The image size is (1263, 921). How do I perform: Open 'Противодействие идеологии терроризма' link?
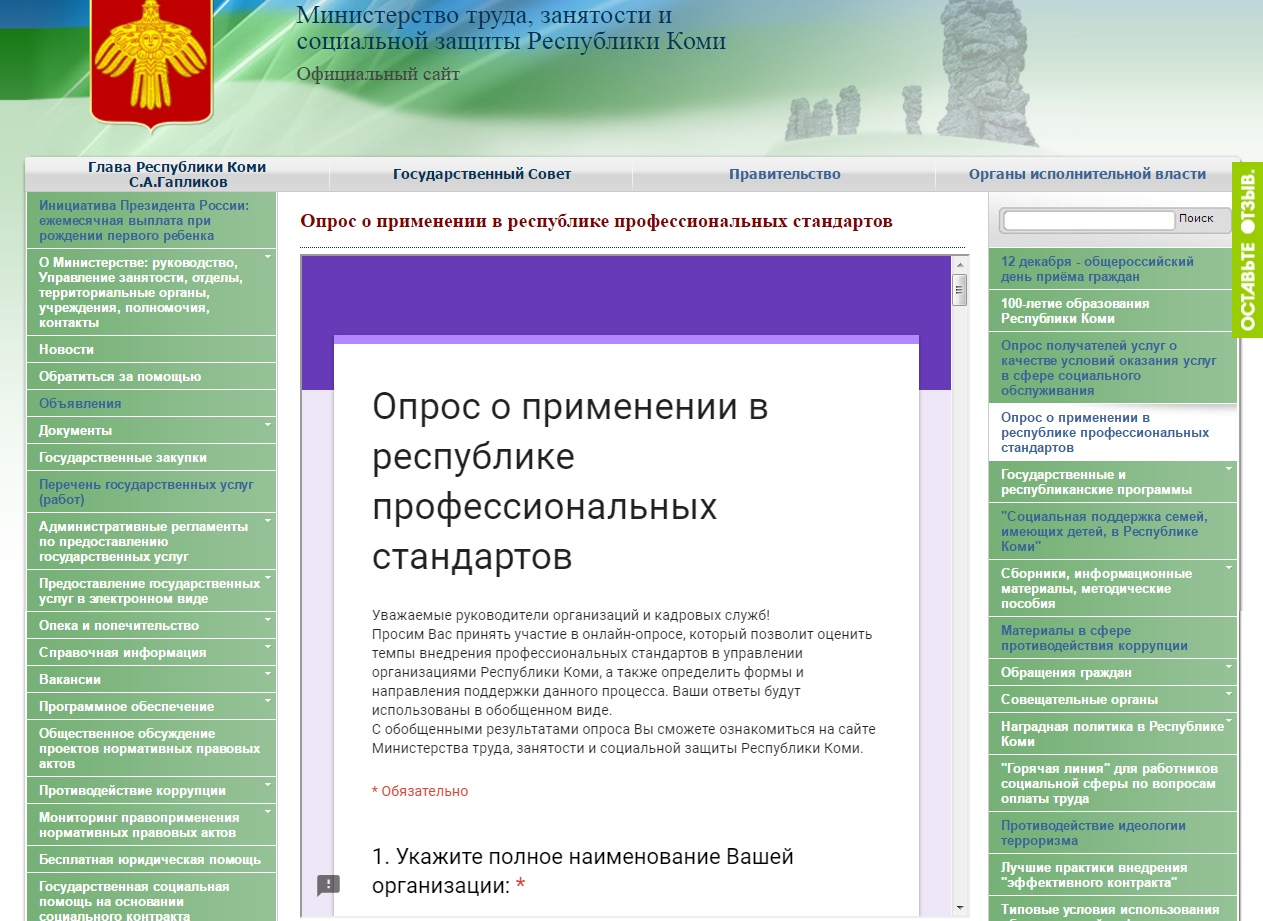(1112, 833)
